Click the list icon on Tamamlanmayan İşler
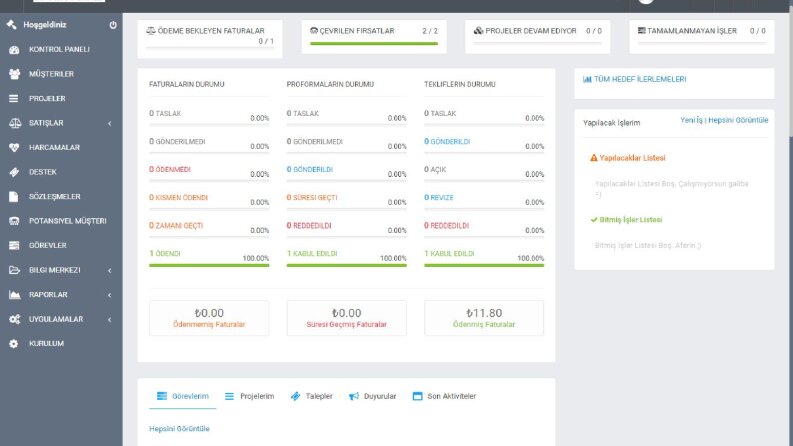793x446 pixels. (641, 31)
